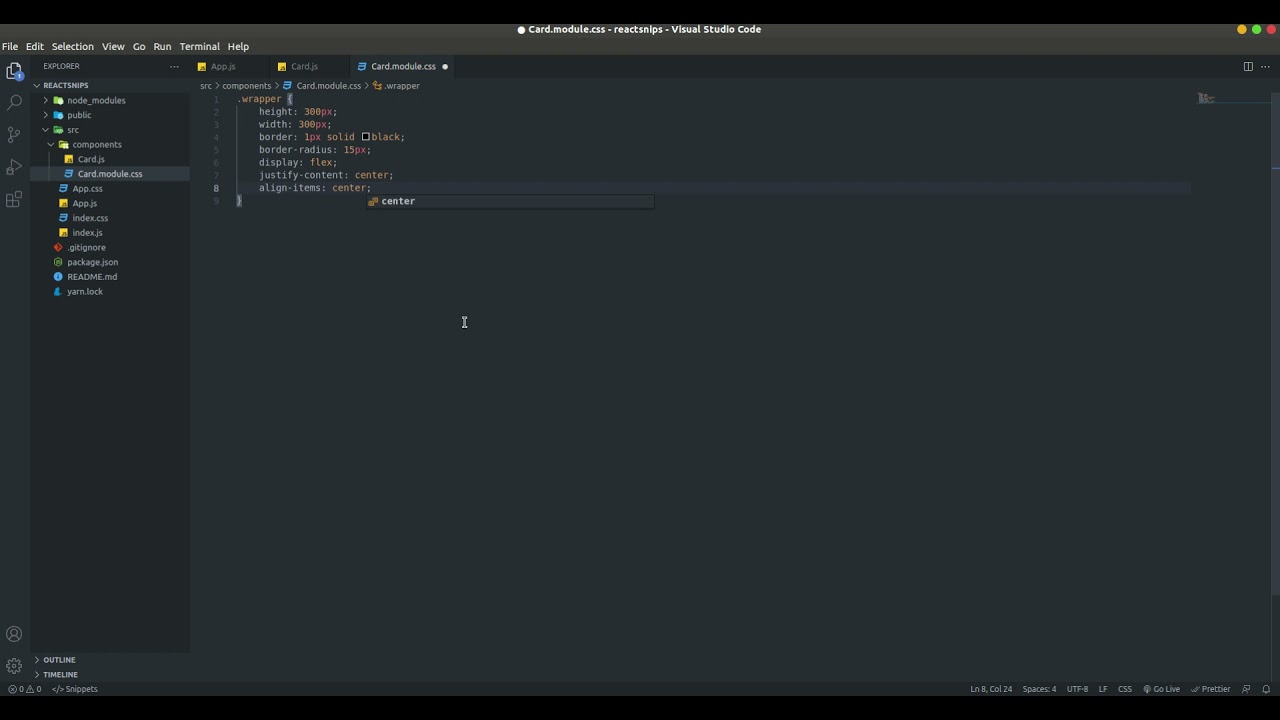
Task: Open the Run and Debug view
Action: point(14,167)
